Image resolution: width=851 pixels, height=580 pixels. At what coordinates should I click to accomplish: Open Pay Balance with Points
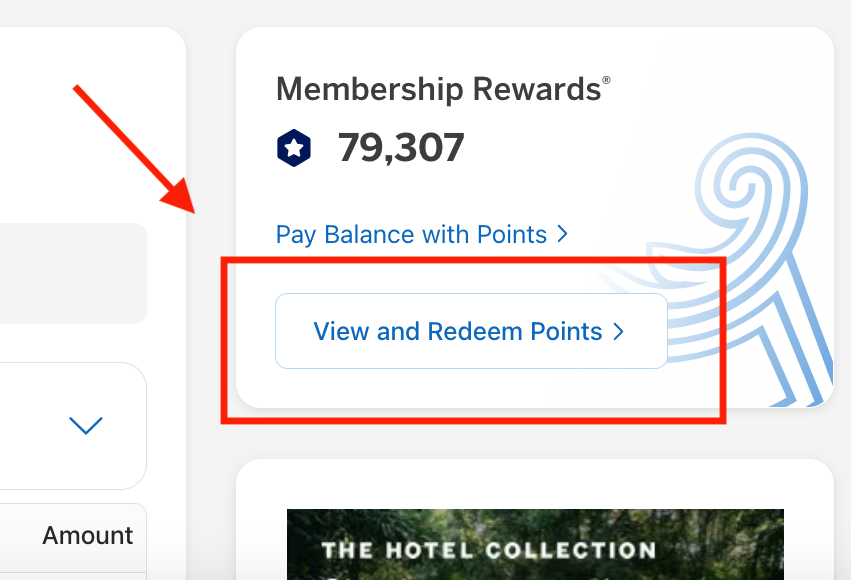[x=410, y=234]
